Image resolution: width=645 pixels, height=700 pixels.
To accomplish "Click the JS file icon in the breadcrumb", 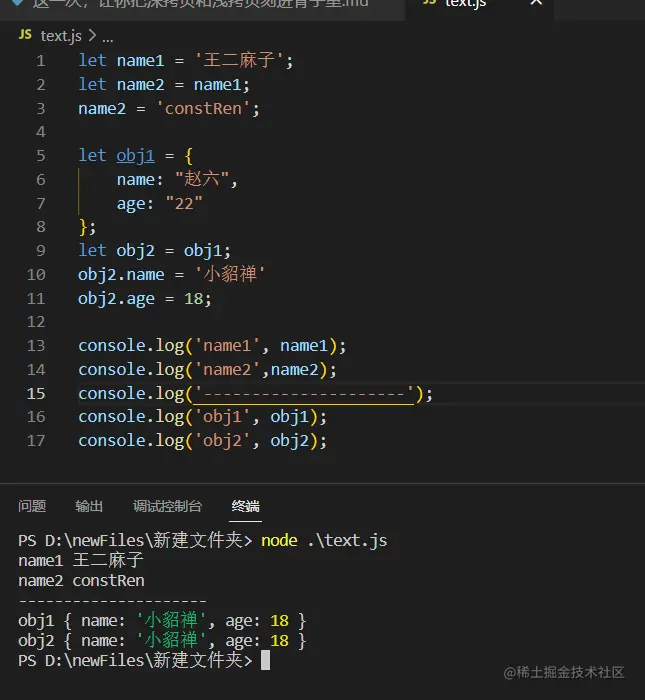I will pos(25,34).
